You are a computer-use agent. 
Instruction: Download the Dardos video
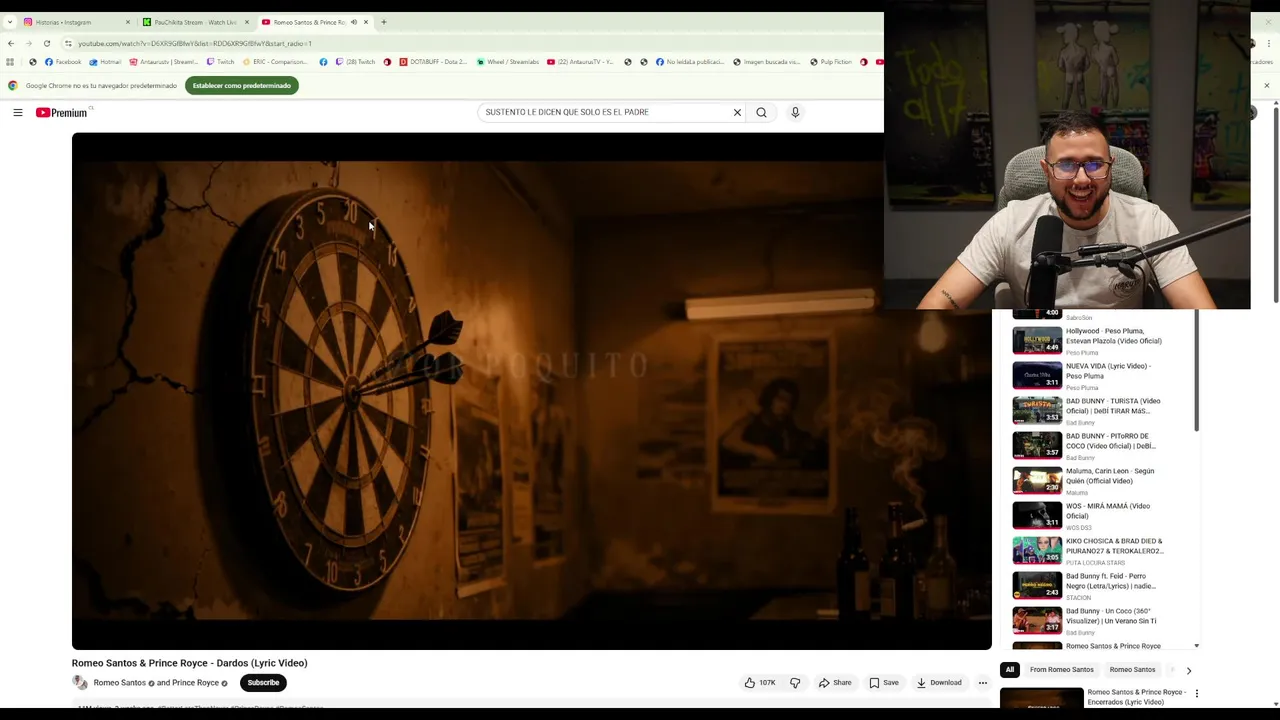click(939, 683)
